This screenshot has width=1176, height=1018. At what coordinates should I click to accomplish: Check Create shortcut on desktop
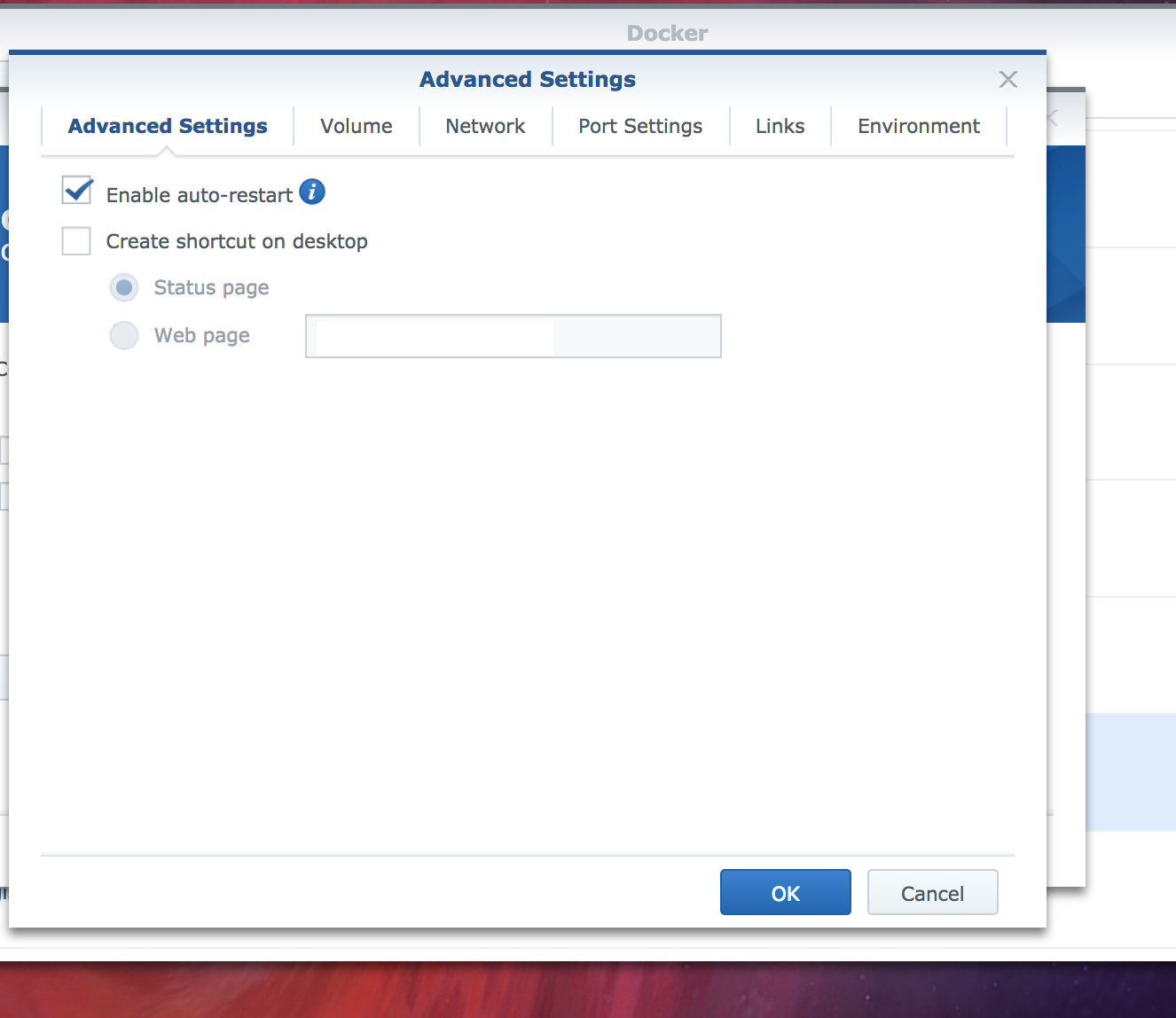pos(76,240)
